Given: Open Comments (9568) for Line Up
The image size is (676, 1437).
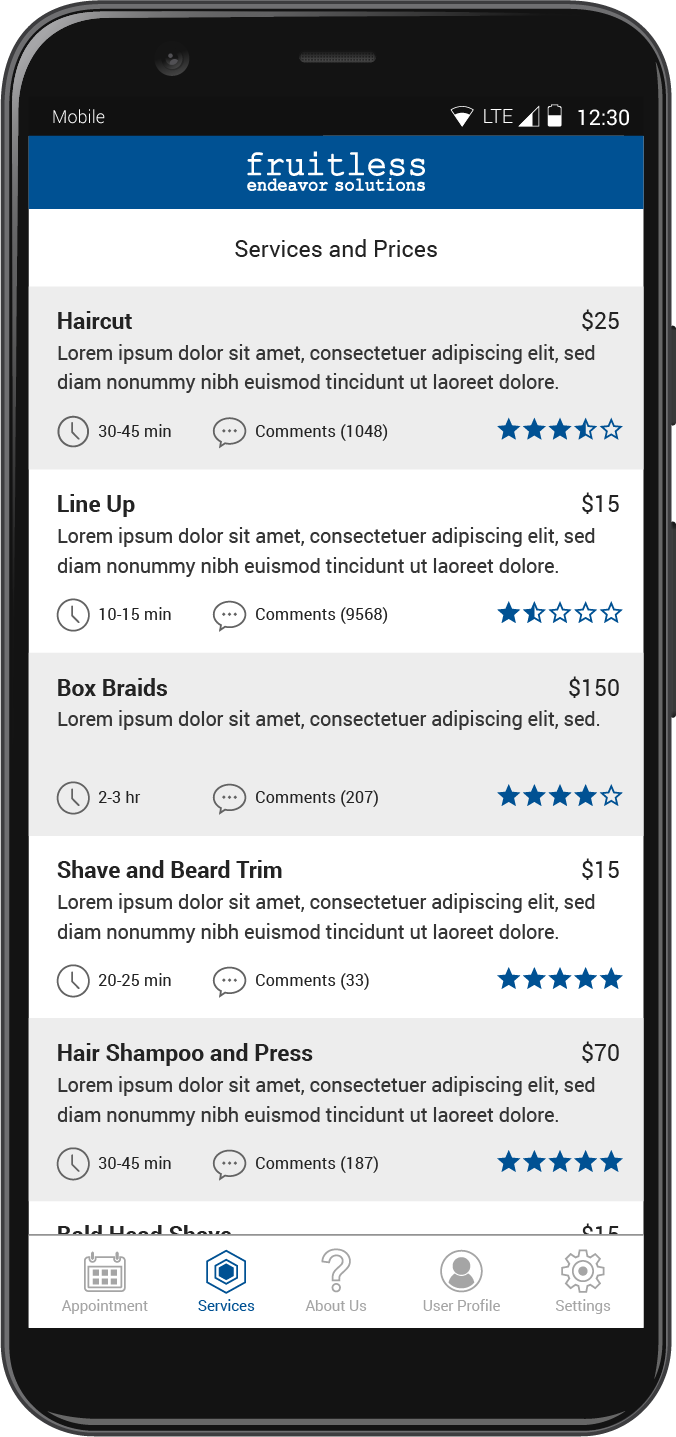Looking at the screenshot, I should tap(320, 614).
